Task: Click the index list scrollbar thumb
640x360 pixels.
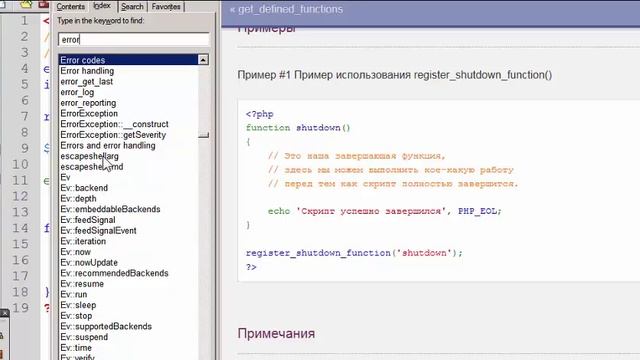Action: 203,135
